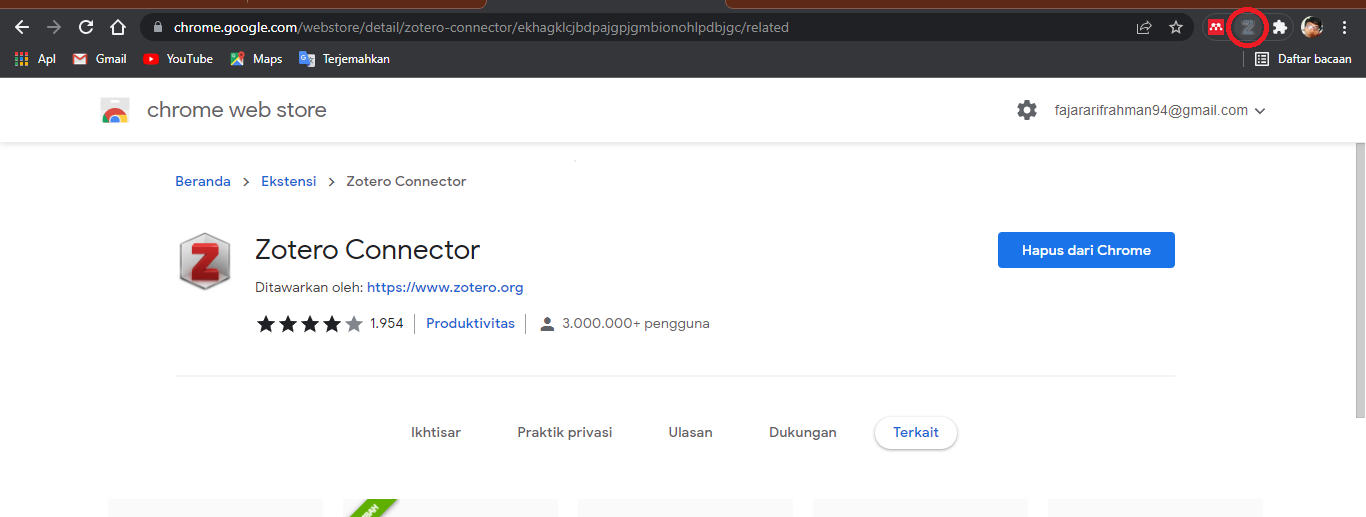1366x517 pixels.
Task: Switch to the Praktik privasi tab
Action: [x=565, y=433]
